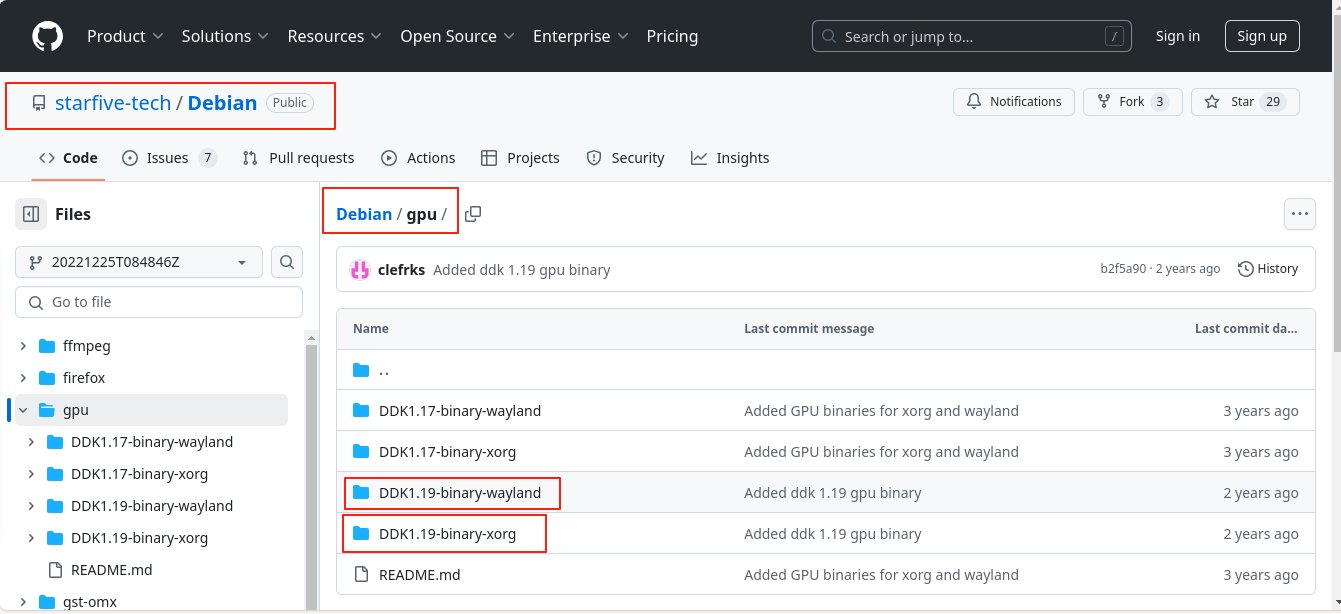Collapse the file tree side panel
Viewport: 1341px width, 614px height.
click(31, 214)
